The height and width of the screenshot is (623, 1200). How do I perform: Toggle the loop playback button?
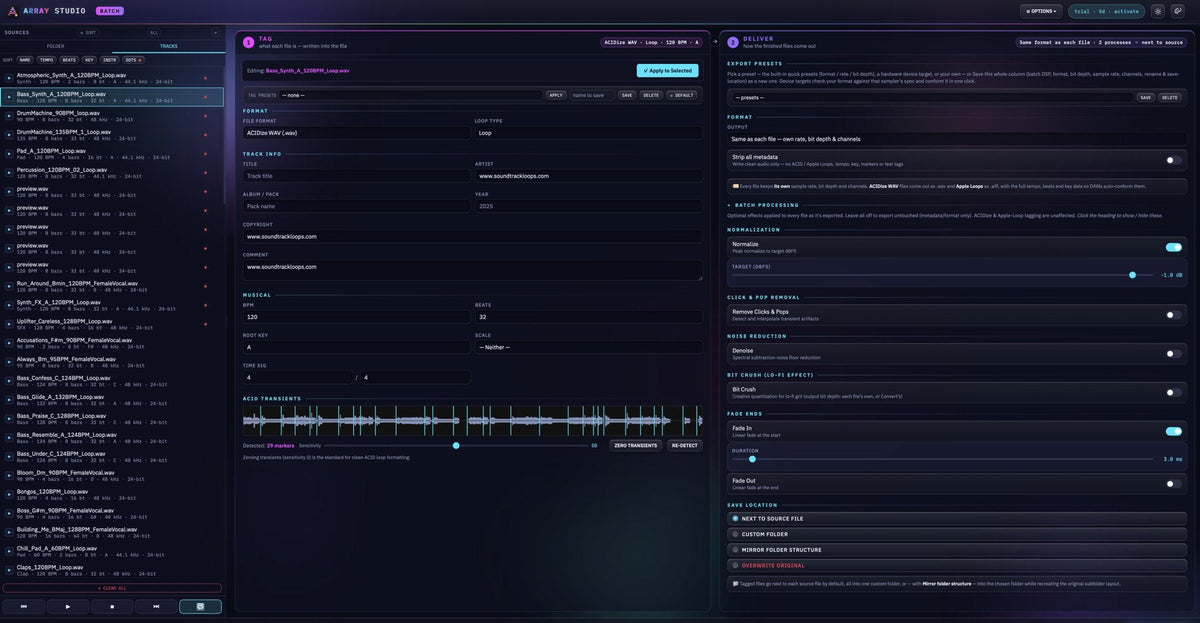tap(200, 606)
